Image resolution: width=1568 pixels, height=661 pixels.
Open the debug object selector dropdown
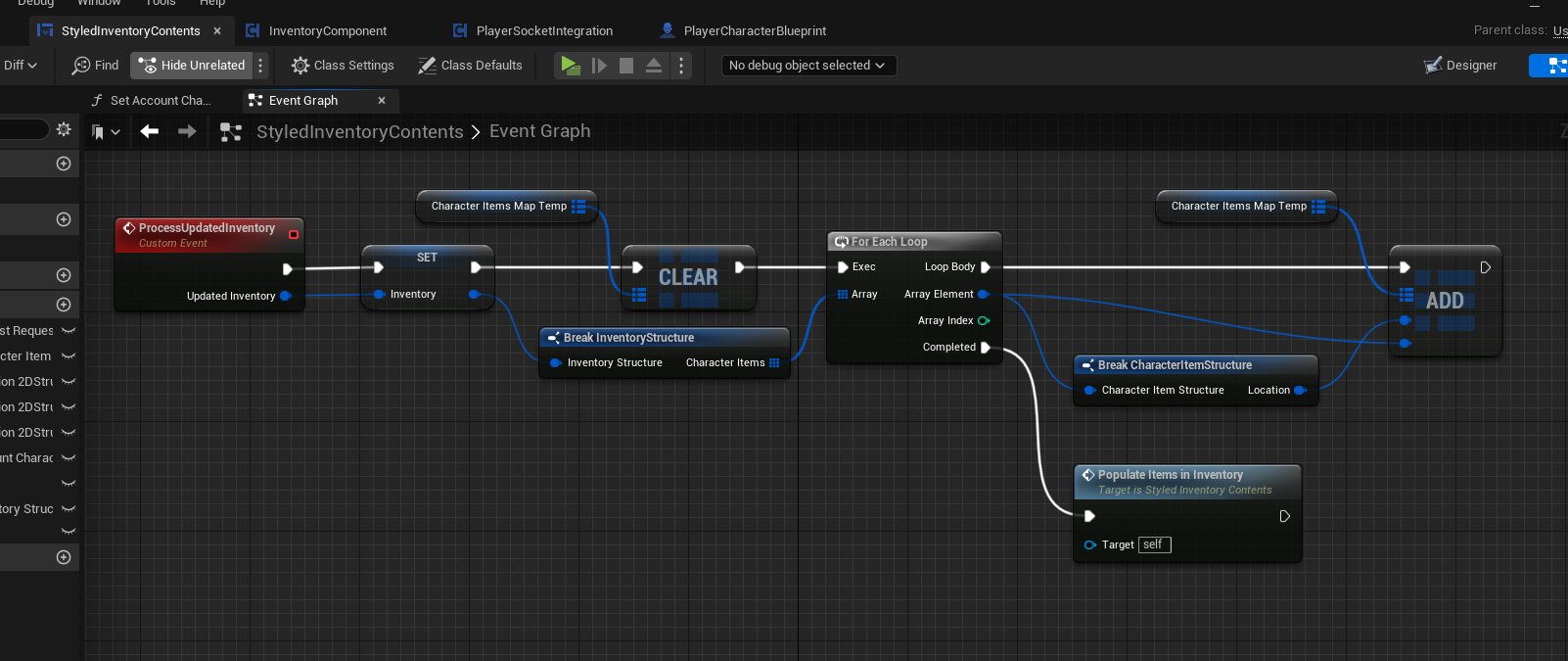tap(808, 66)
